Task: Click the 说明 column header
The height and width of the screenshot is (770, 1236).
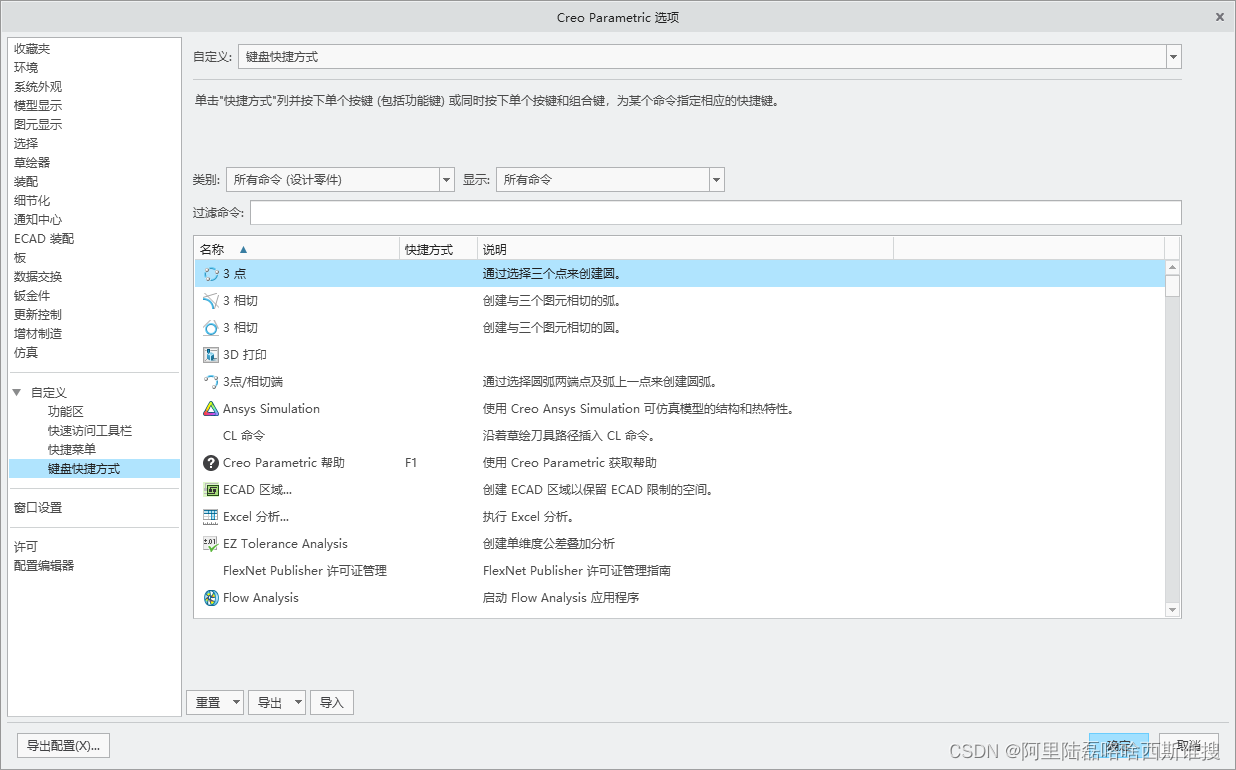Action: point(685,249)
